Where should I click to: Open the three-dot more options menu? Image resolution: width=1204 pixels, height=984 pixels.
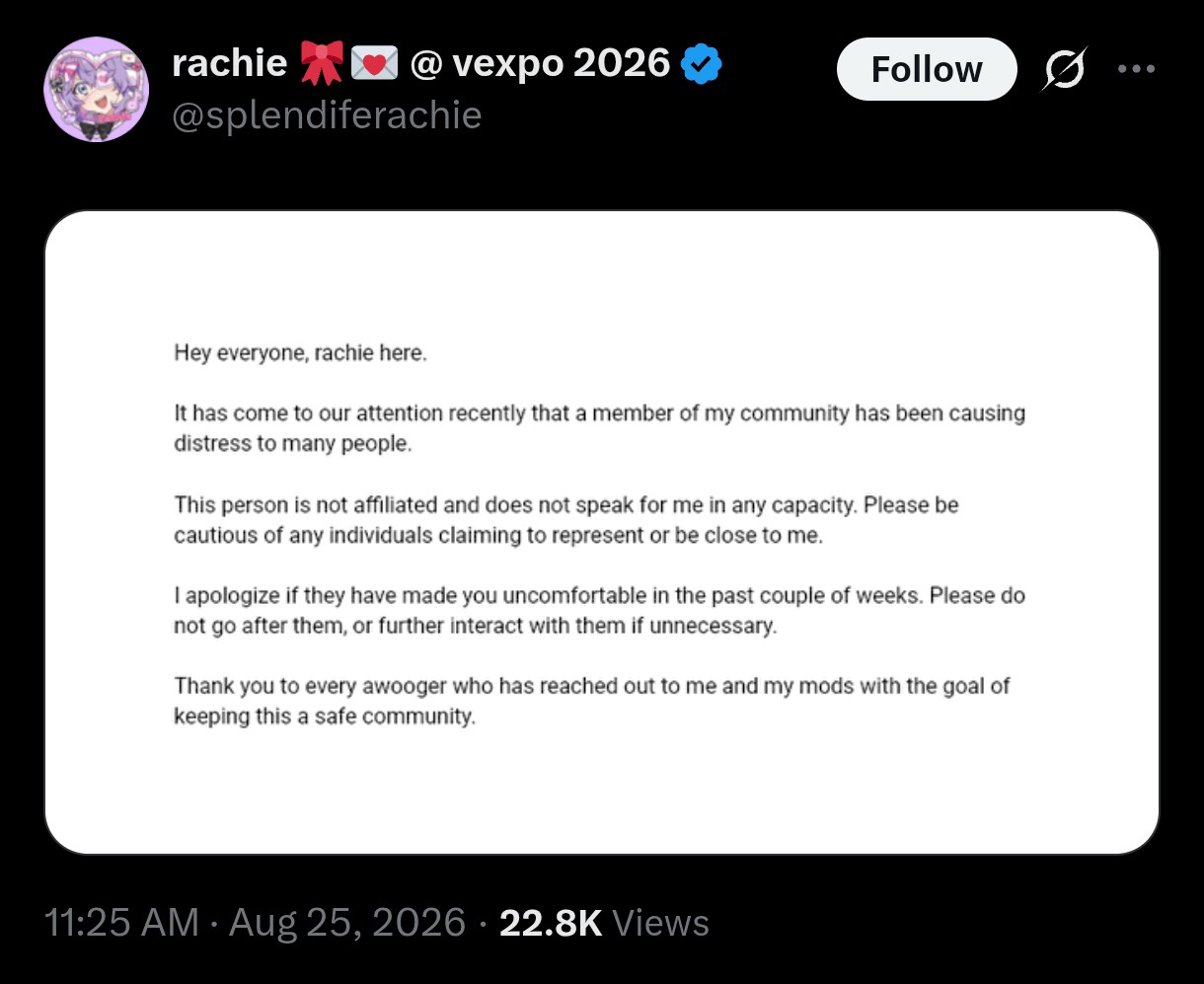(x=1135, y=70)
